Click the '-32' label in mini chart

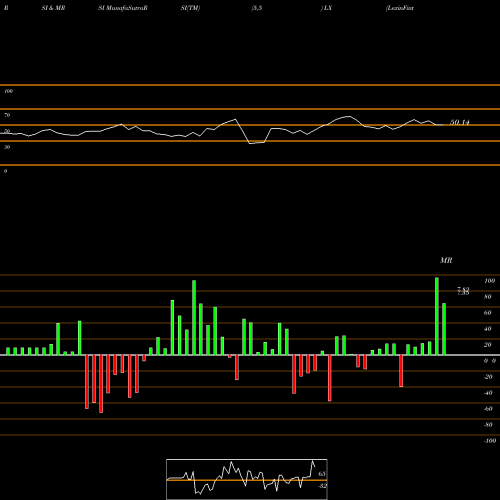[x=322, y=486]
